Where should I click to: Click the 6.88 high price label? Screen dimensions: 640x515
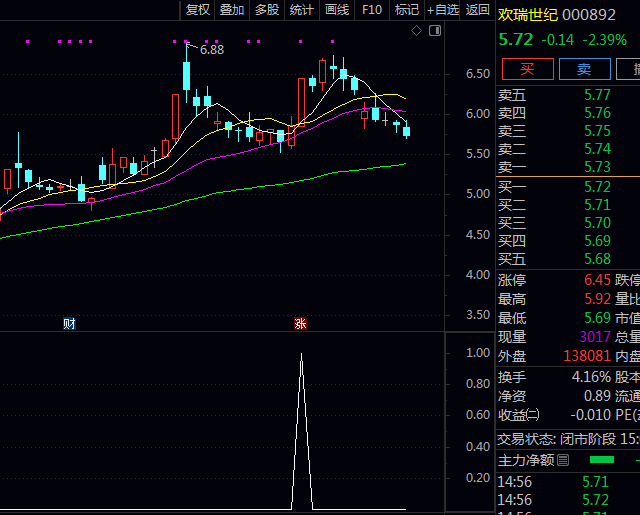212,50
